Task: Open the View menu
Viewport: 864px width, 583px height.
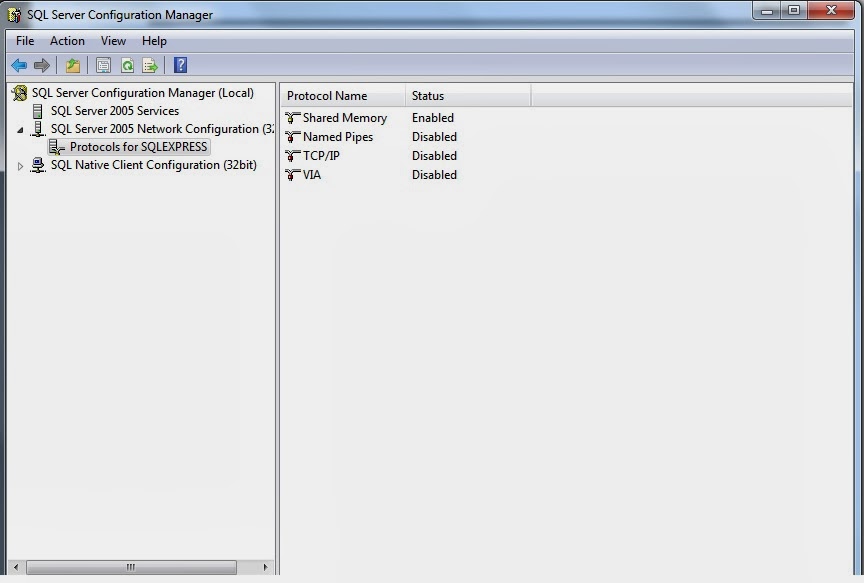Action: pyautogui.click(x=113, y=41)
